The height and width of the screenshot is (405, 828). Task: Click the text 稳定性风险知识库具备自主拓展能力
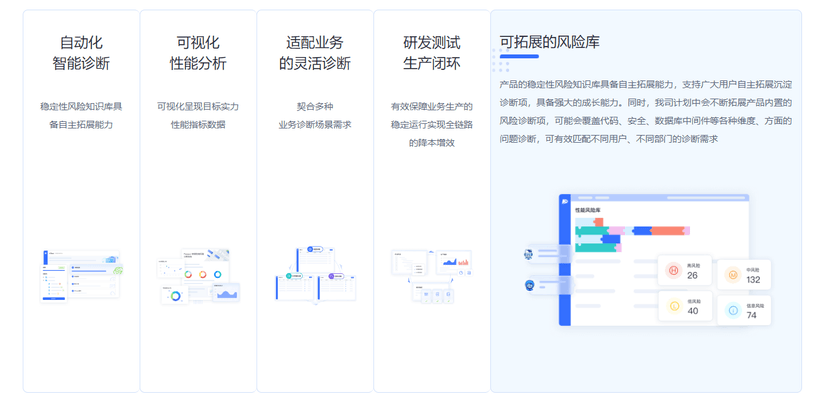pyautogui.click(x=81, y=116)
